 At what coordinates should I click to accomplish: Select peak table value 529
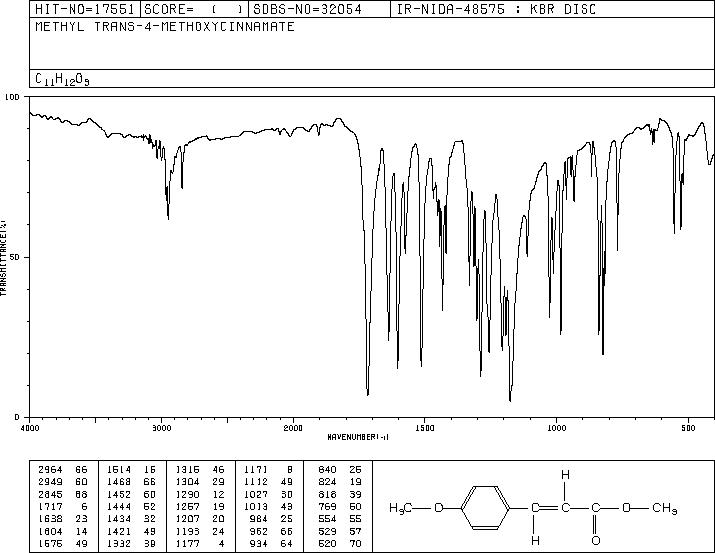(x=327, y=531)
